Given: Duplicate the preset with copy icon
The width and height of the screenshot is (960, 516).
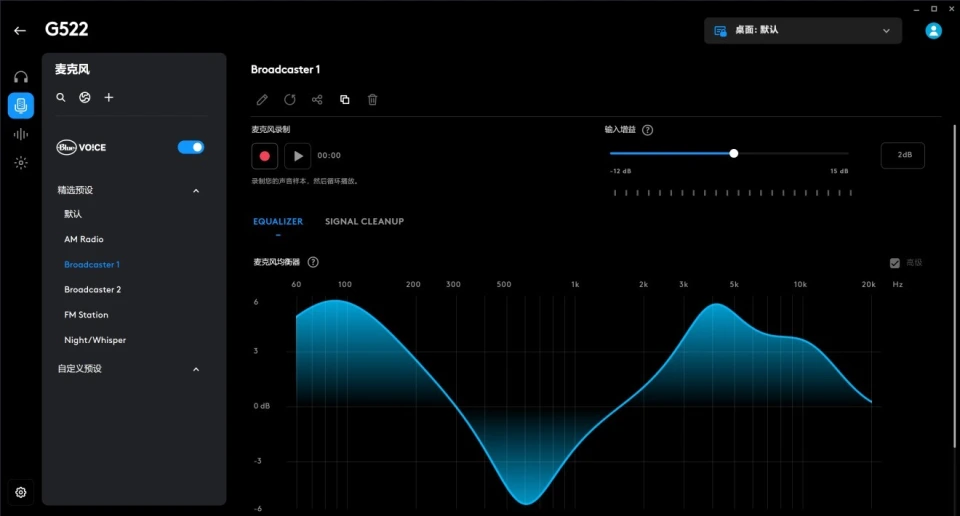Looking at the screenshot, I should (345, 100).
